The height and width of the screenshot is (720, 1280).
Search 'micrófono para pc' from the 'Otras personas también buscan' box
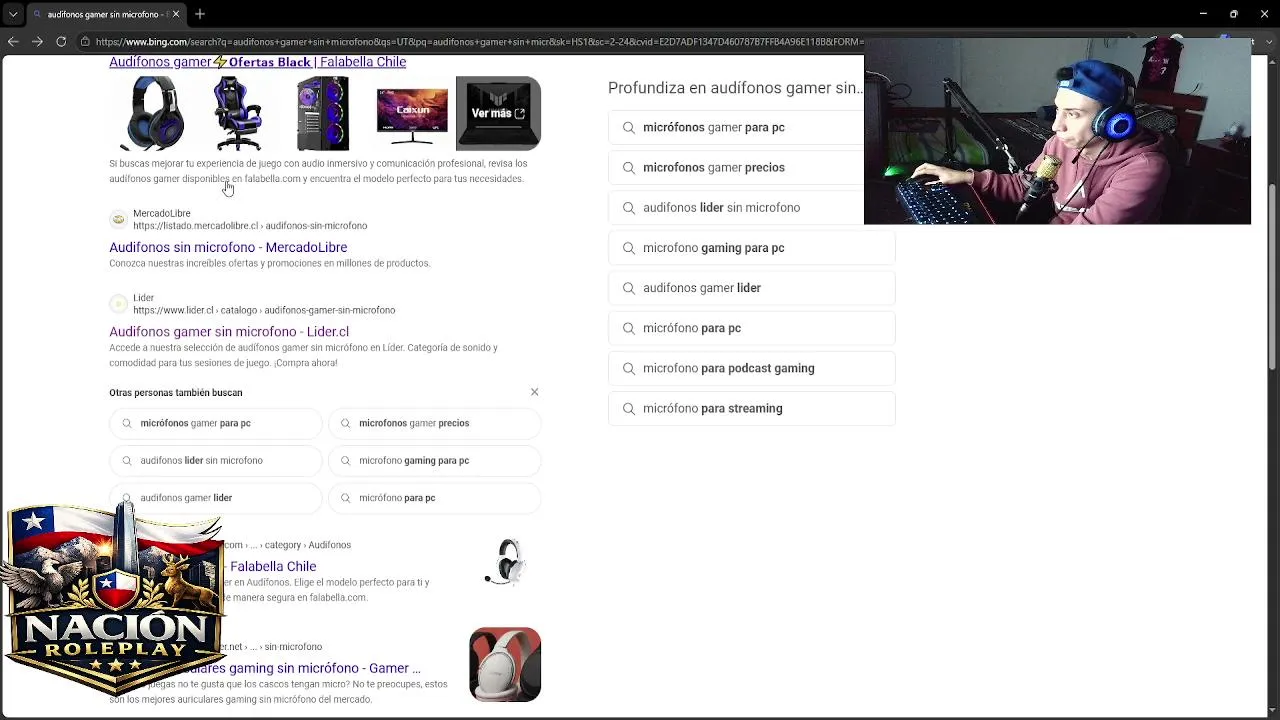(435, 498)
